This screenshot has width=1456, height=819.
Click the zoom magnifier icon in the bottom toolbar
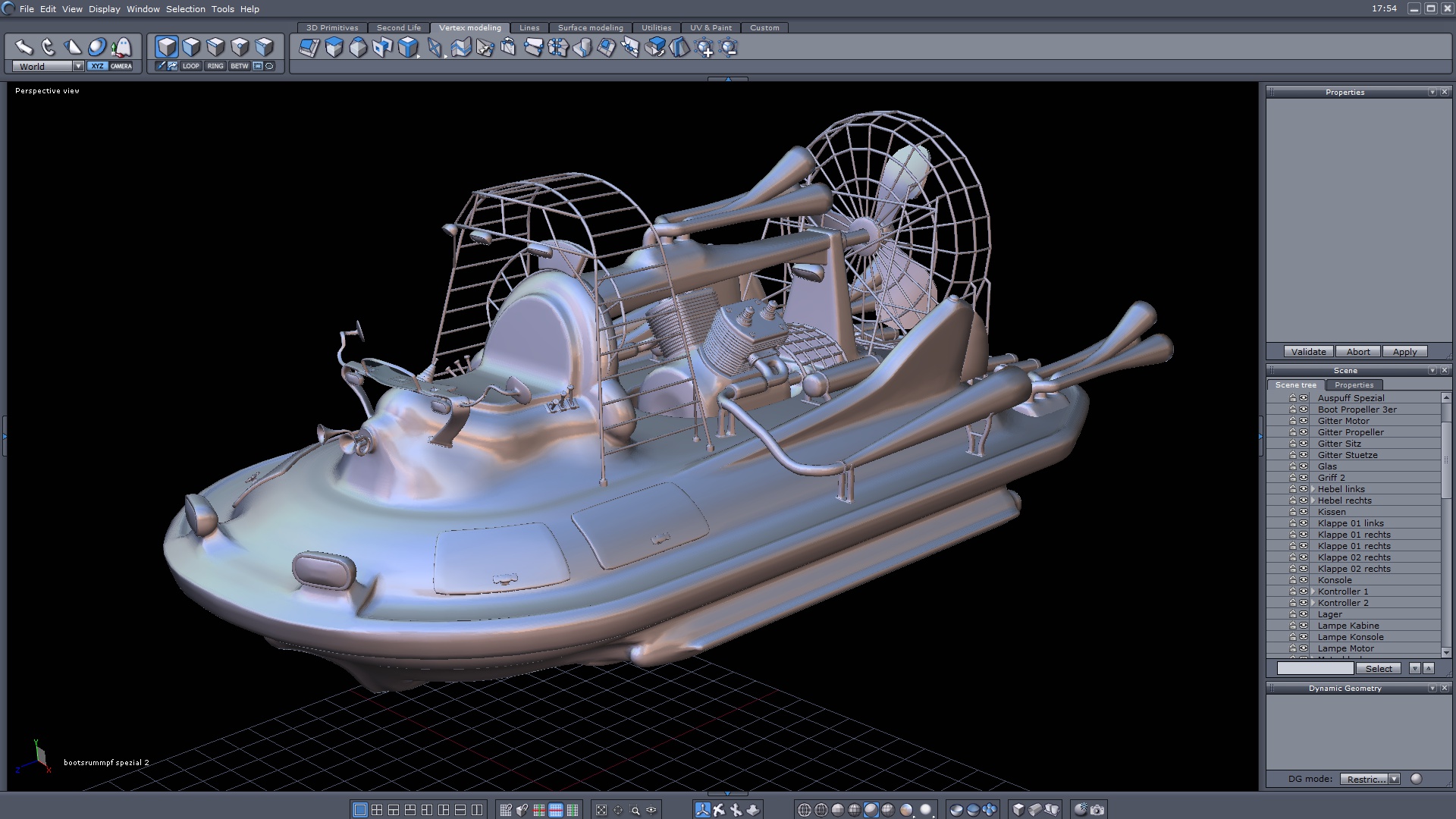click(635, 810)
